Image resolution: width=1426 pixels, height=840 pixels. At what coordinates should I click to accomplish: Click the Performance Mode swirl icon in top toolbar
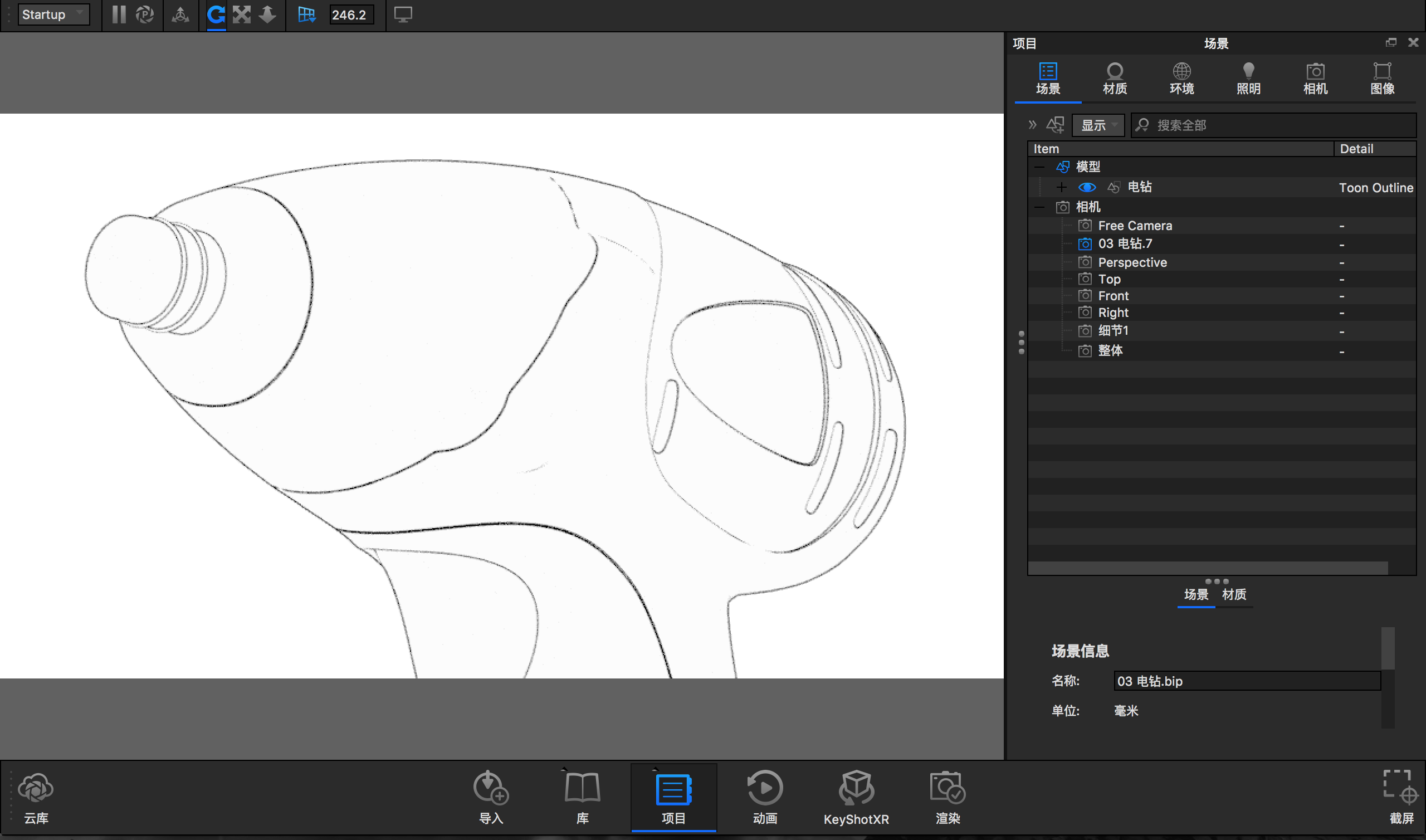(145, 14)
